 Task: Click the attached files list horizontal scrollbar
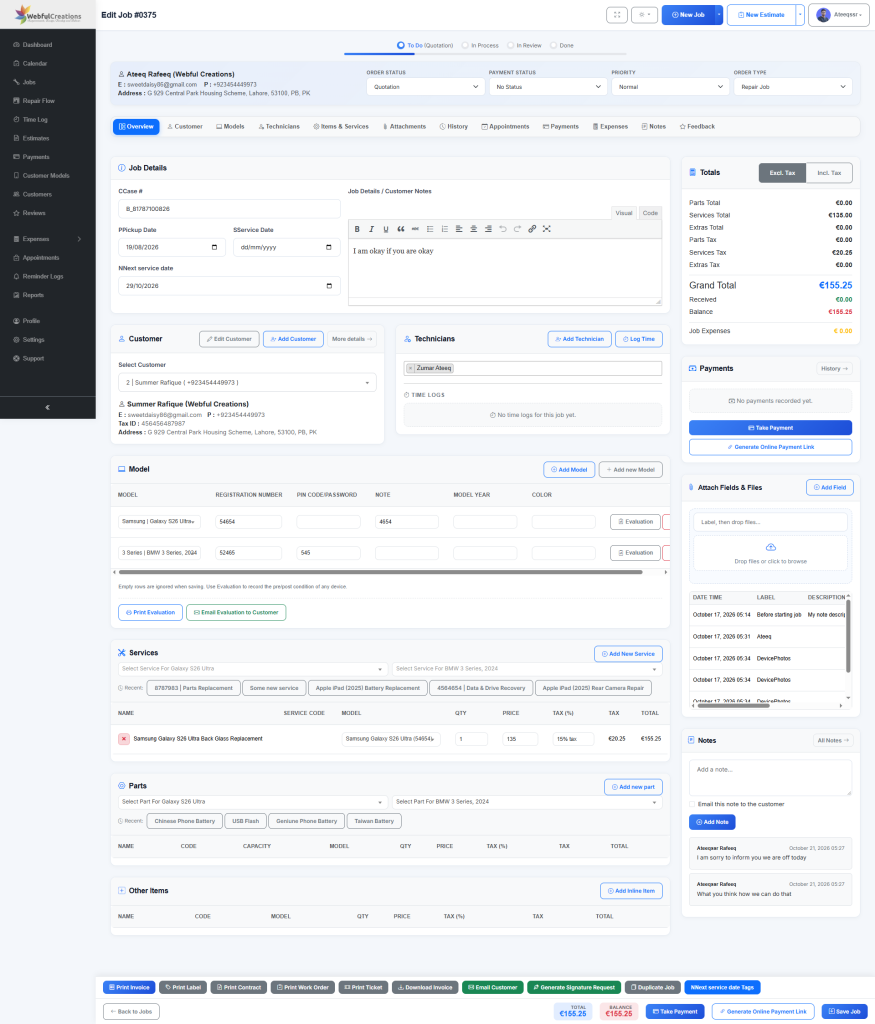coord(734,706)
